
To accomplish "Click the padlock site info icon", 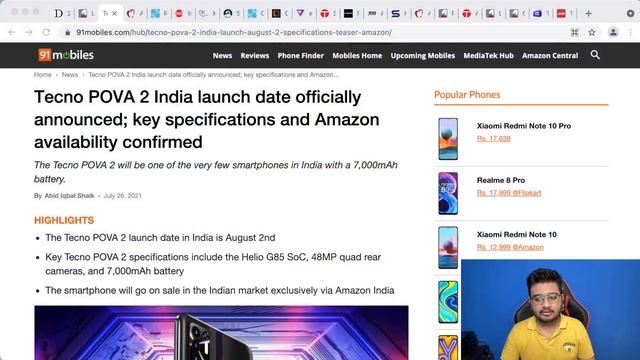I will (68, 32).
